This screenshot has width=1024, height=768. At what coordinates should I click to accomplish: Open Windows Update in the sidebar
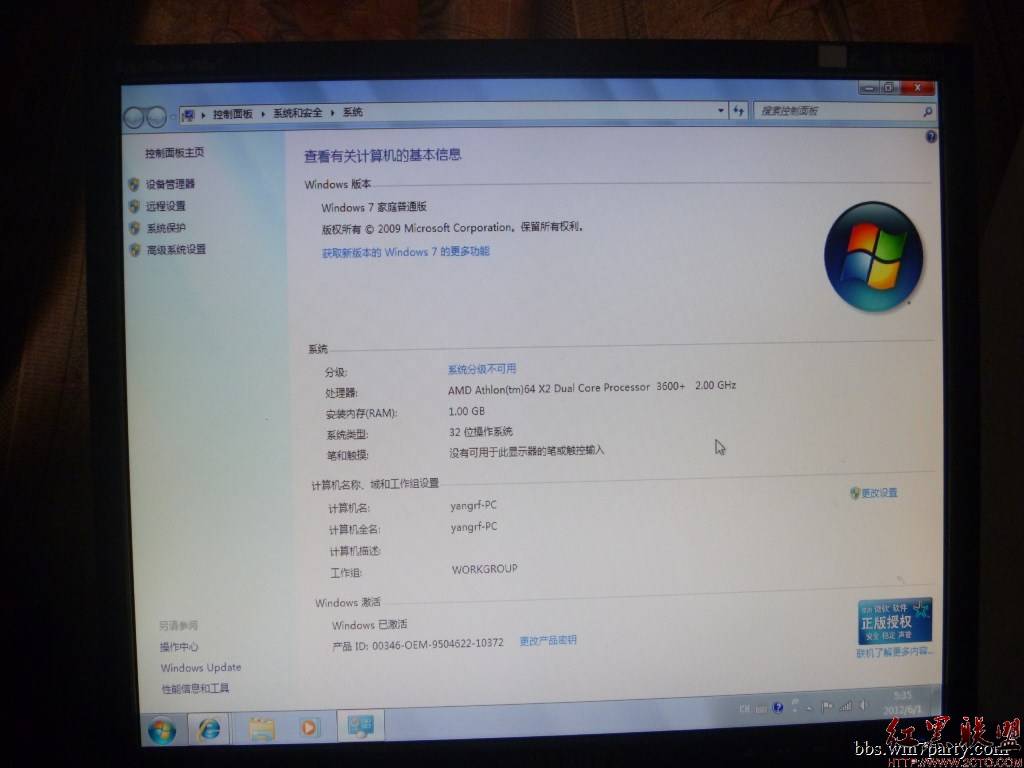(201, 668)
